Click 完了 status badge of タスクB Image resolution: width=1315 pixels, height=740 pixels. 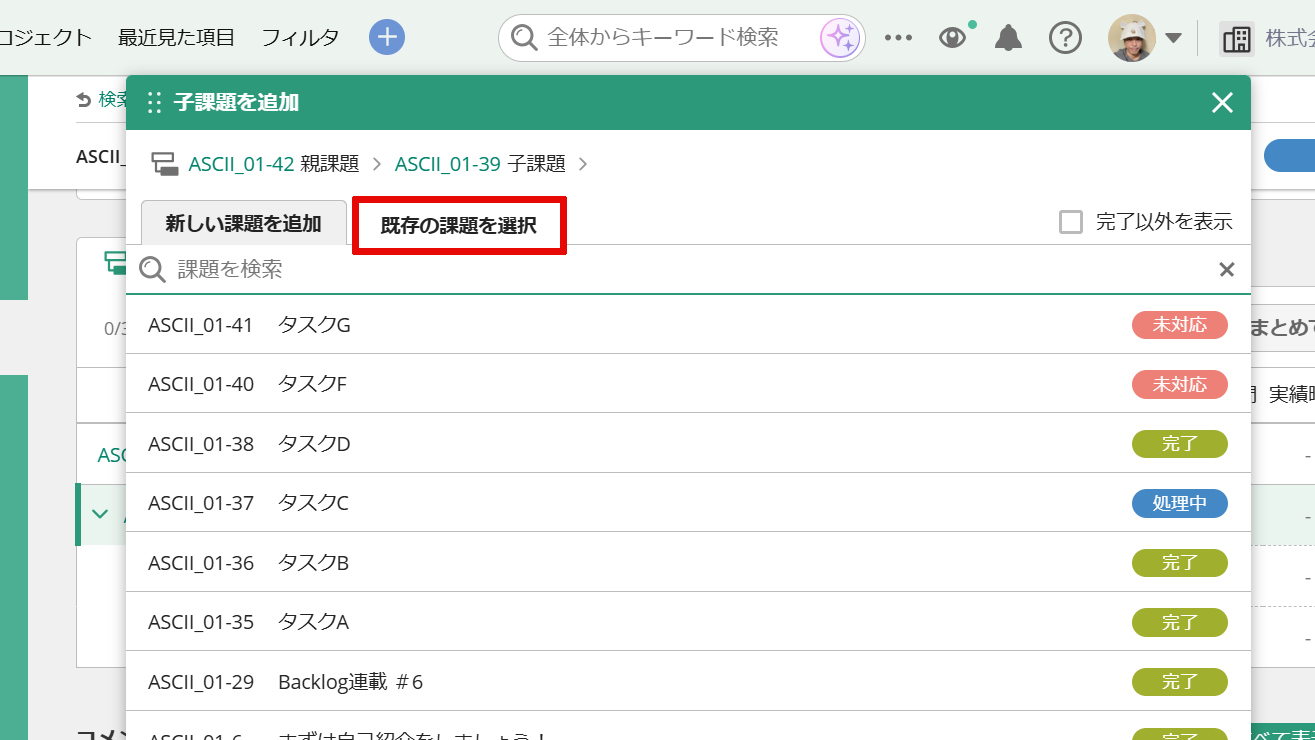1180,562
